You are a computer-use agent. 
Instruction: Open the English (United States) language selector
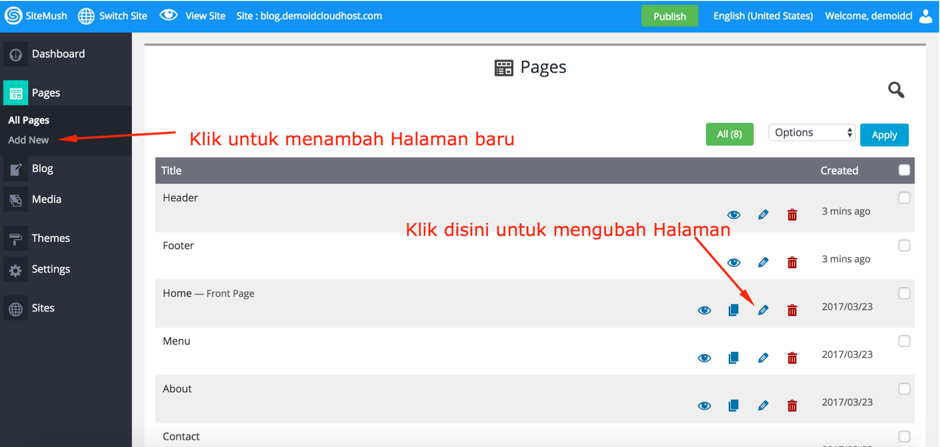763,16
